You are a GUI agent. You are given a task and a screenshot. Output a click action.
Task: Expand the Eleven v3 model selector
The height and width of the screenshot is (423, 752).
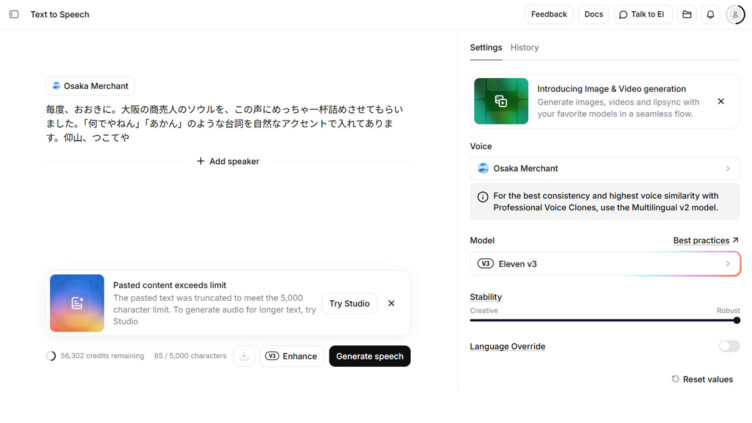(604, 264)
